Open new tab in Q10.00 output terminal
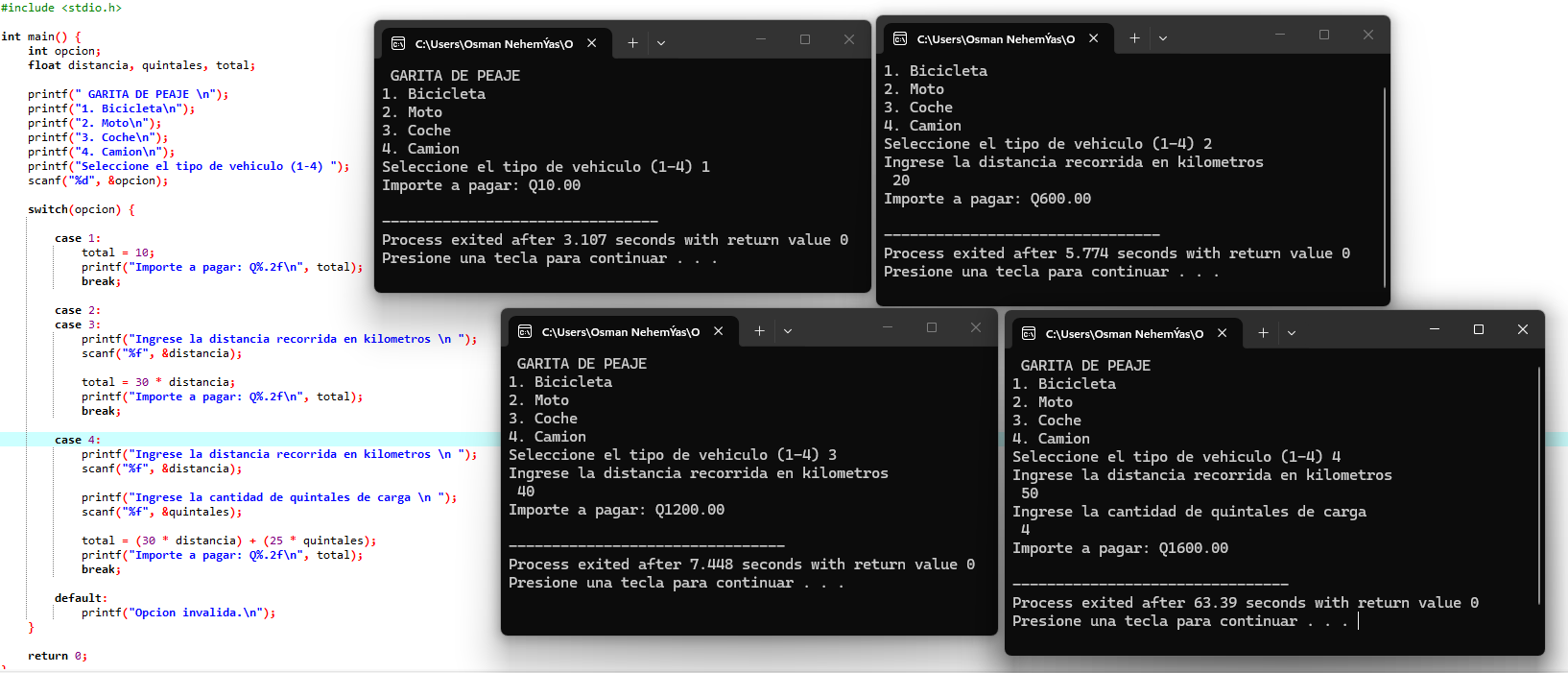 coord(632,43)
